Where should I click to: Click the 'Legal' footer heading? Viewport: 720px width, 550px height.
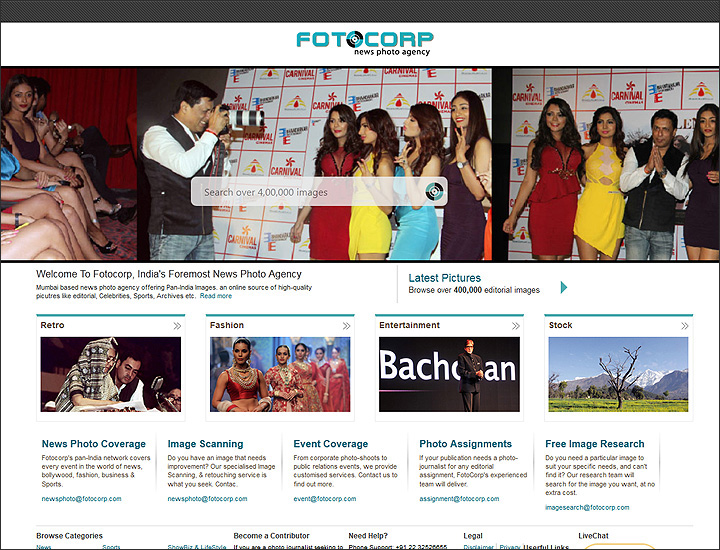tap(473, 536)
